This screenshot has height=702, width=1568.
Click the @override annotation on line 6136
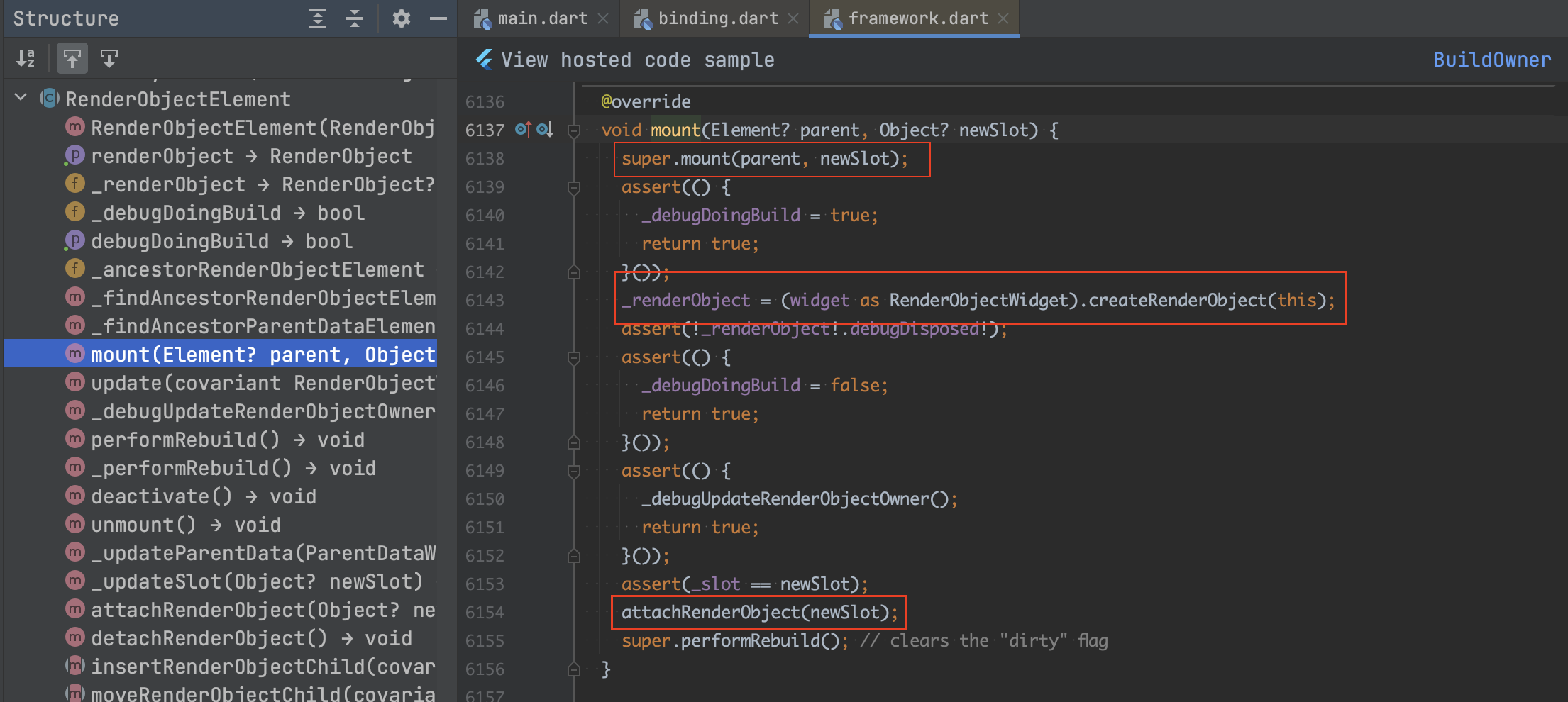tap(646, 102)
